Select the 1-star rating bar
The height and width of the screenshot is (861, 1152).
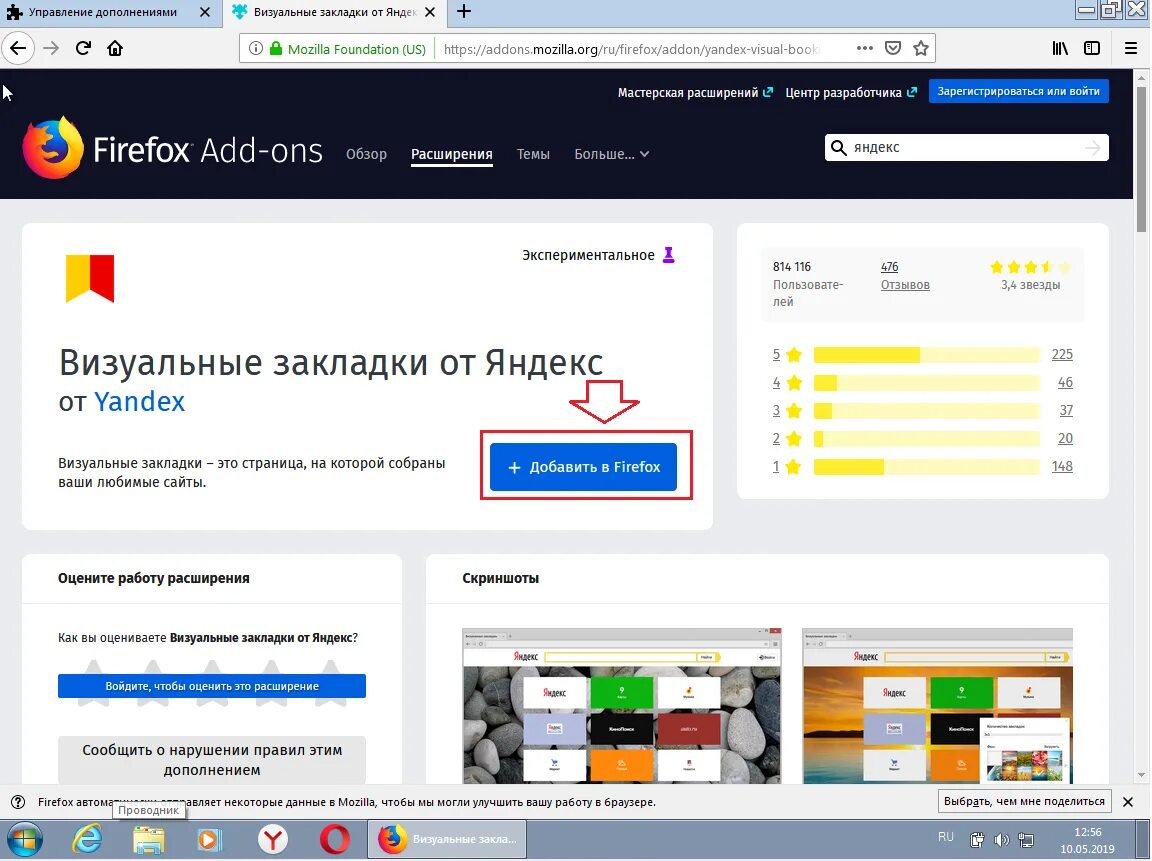pos(926,466)
